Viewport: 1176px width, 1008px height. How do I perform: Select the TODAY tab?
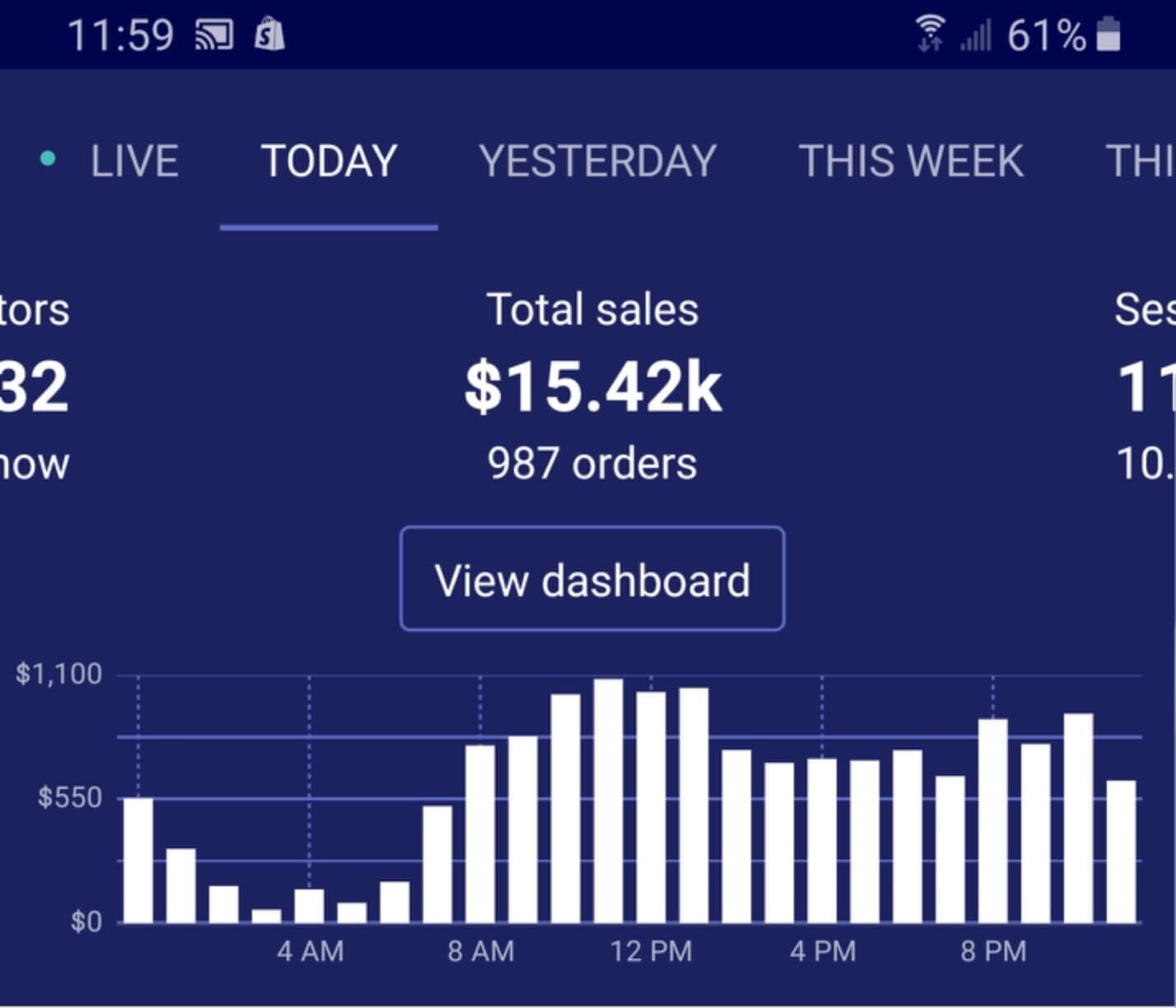pyautogui.click(x=329, y=161)
